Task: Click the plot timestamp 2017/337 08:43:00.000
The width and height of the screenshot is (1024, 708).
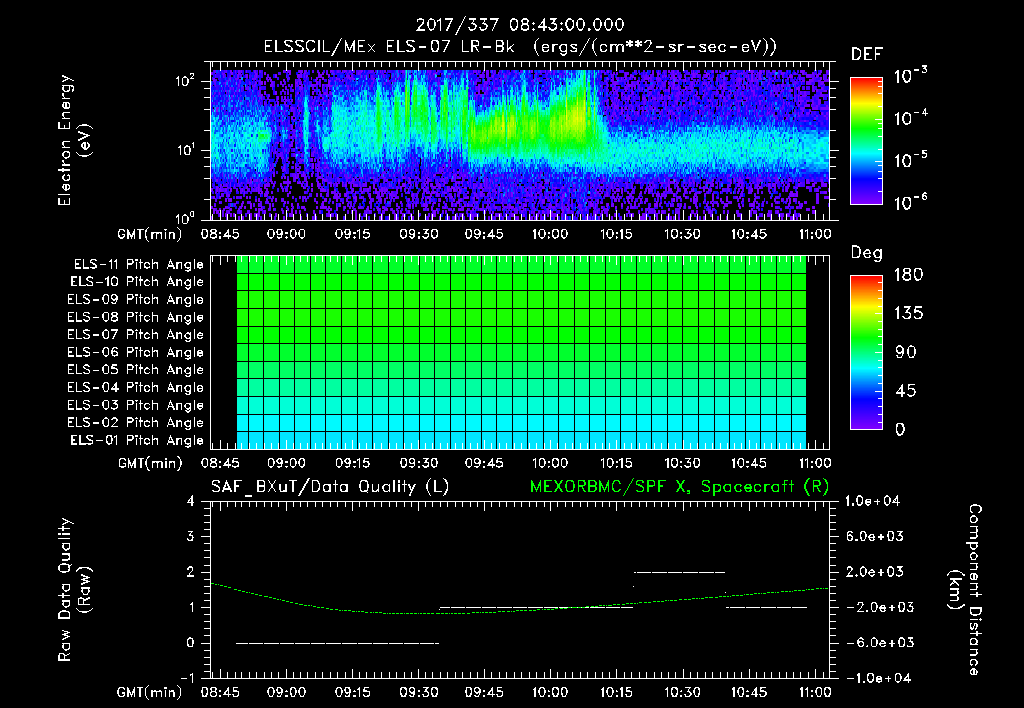Action: [x=520, y=25]
